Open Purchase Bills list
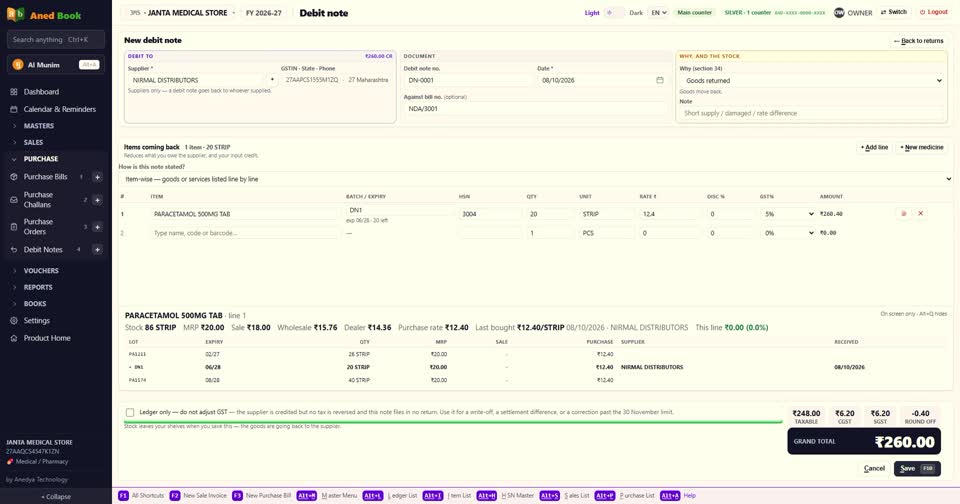960x504 pixels. [45, 177]
